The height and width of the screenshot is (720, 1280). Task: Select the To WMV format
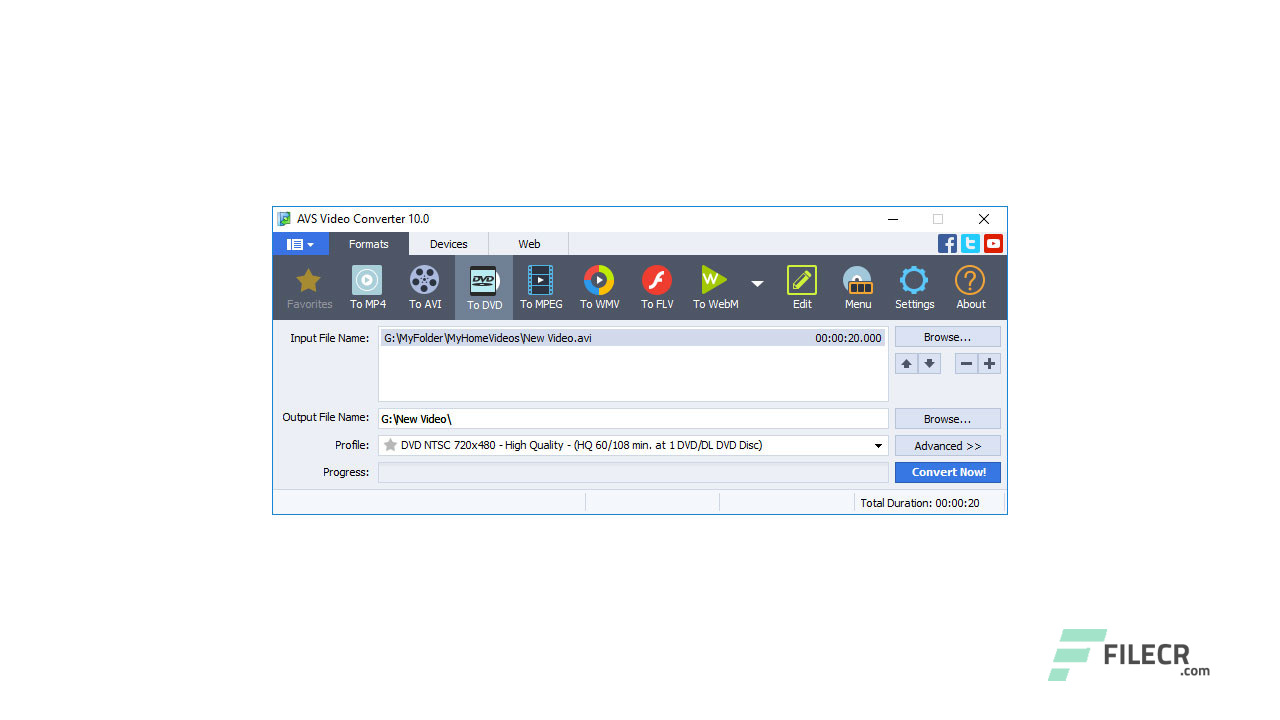pyautogui.click(x=599, y=288)
